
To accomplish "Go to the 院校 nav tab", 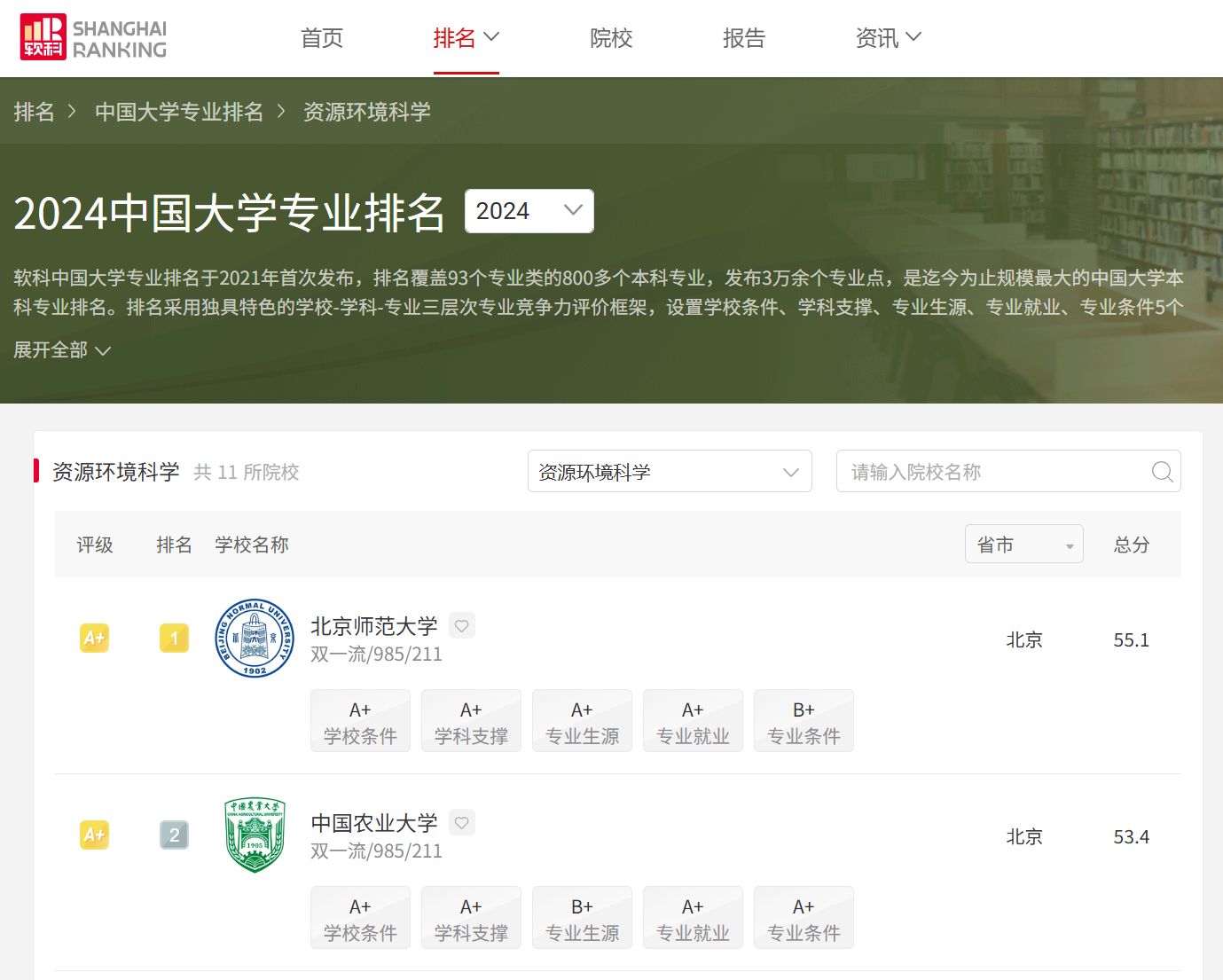I will 611,38.
